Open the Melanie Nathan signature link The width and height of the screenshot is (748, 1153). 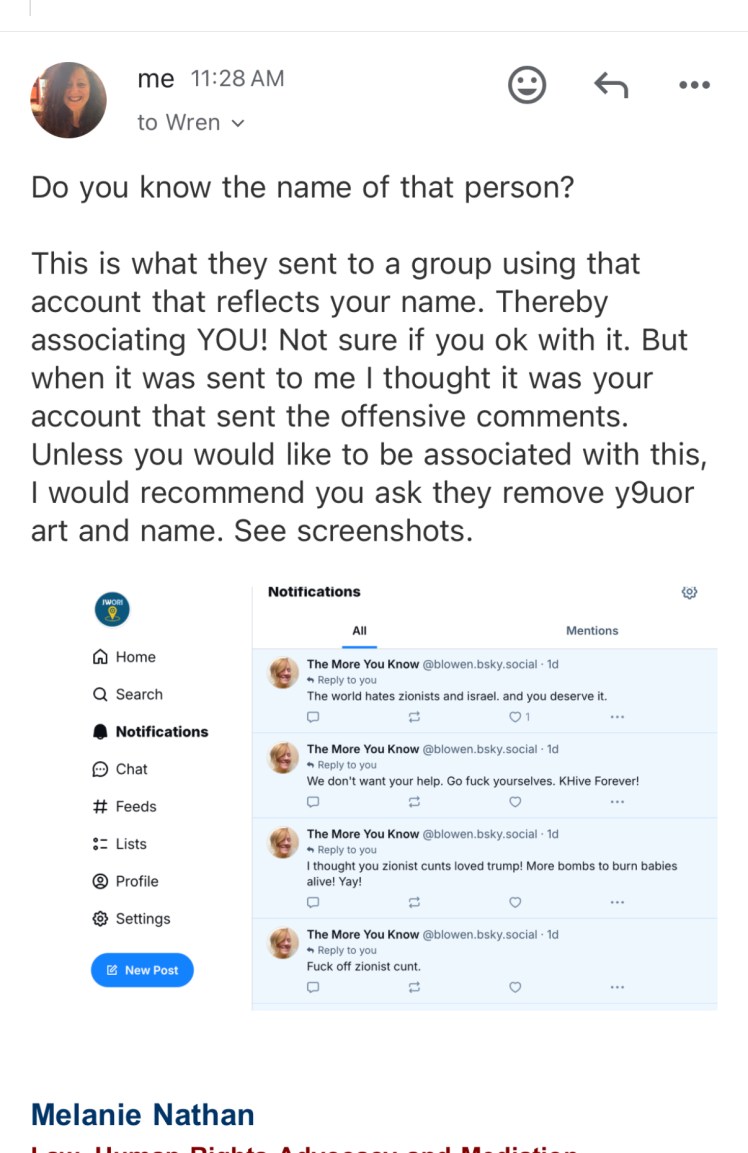click(143, 1114)
